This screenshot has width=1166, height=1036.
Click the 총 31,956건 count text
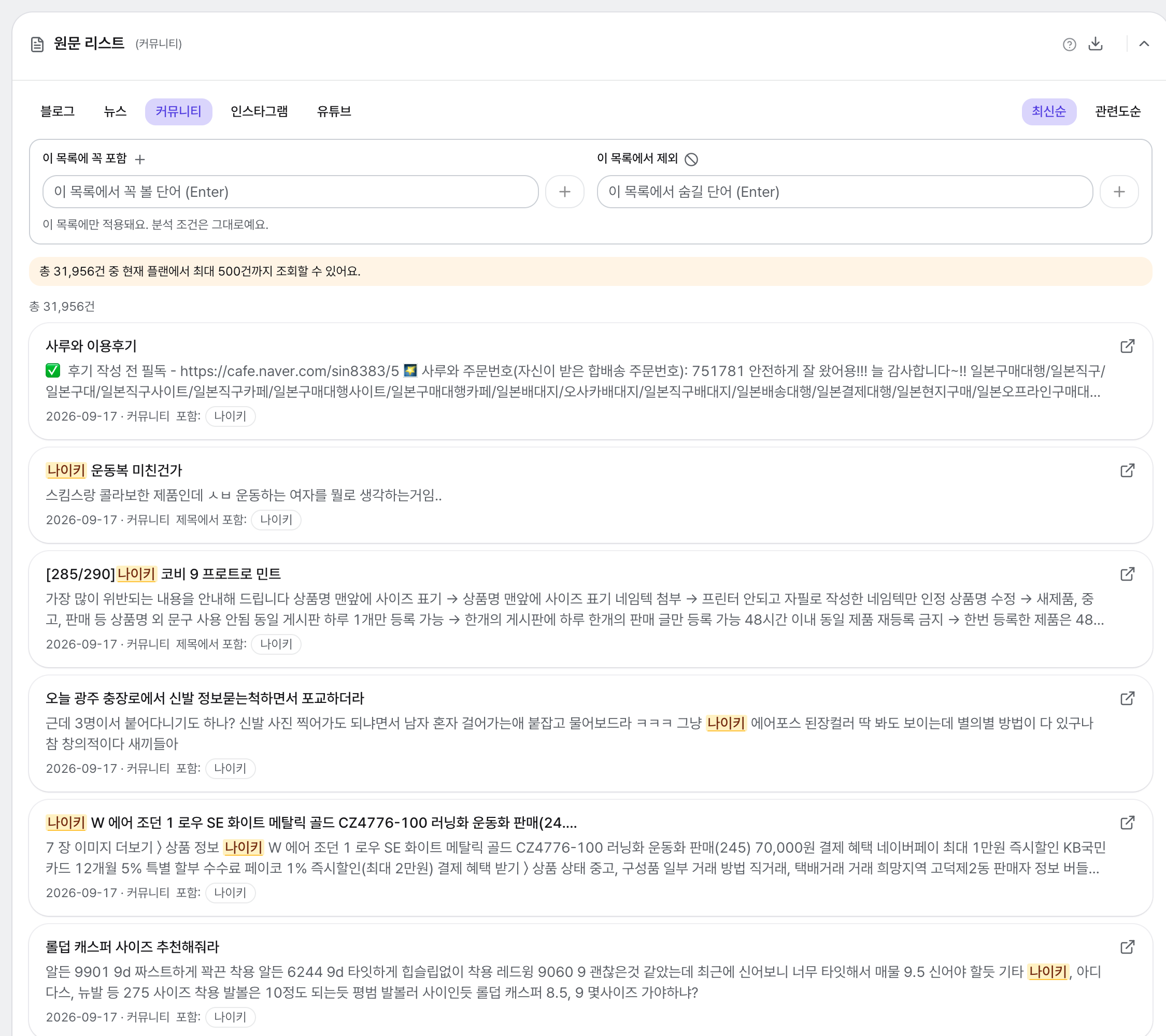62,307
